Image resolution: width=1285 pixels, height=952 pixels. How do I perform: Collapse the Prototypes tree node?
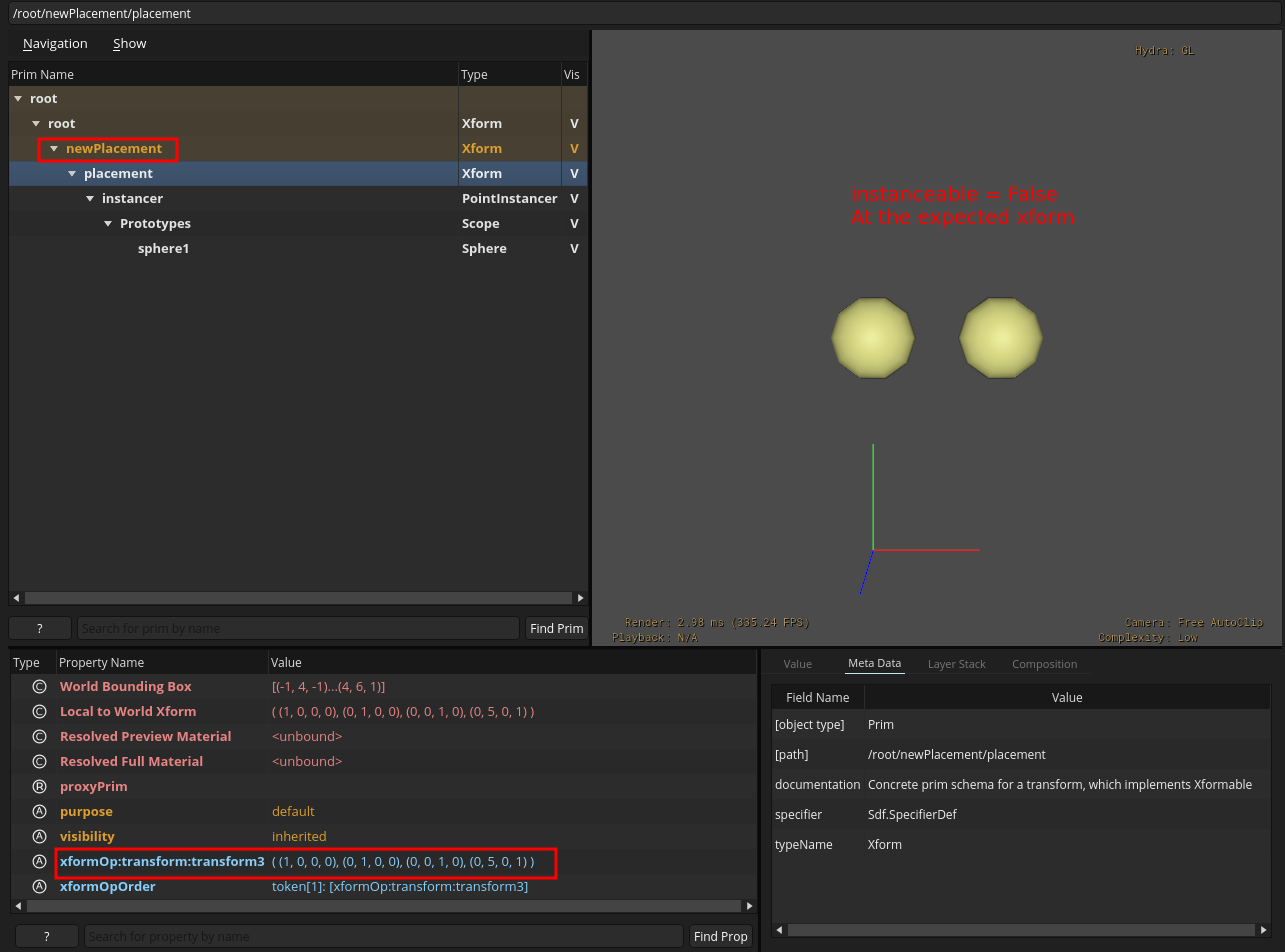pos(108,224)
